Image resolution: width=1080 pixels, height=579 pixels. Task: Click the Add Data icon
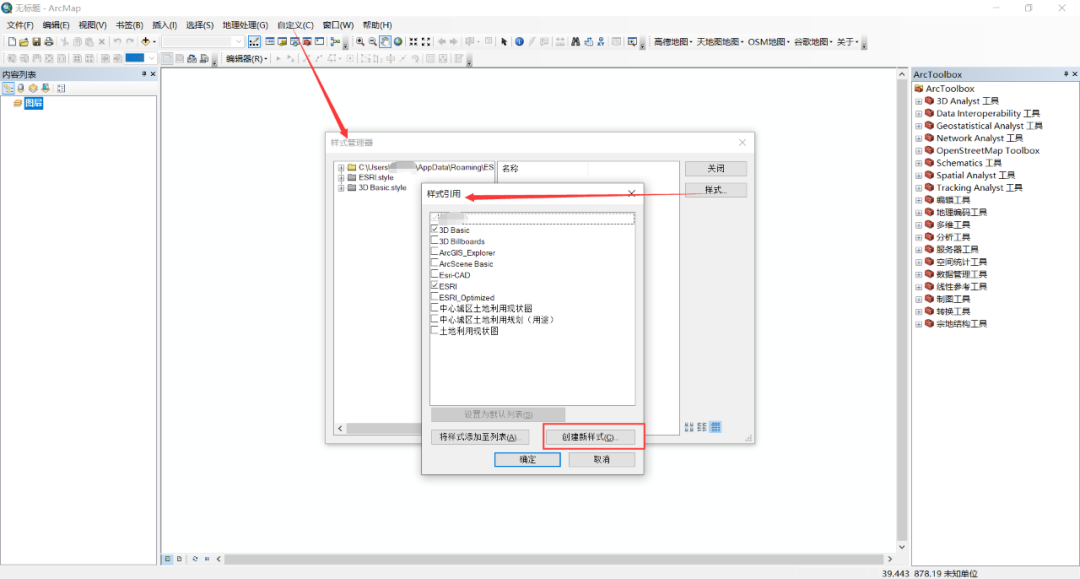145,42
